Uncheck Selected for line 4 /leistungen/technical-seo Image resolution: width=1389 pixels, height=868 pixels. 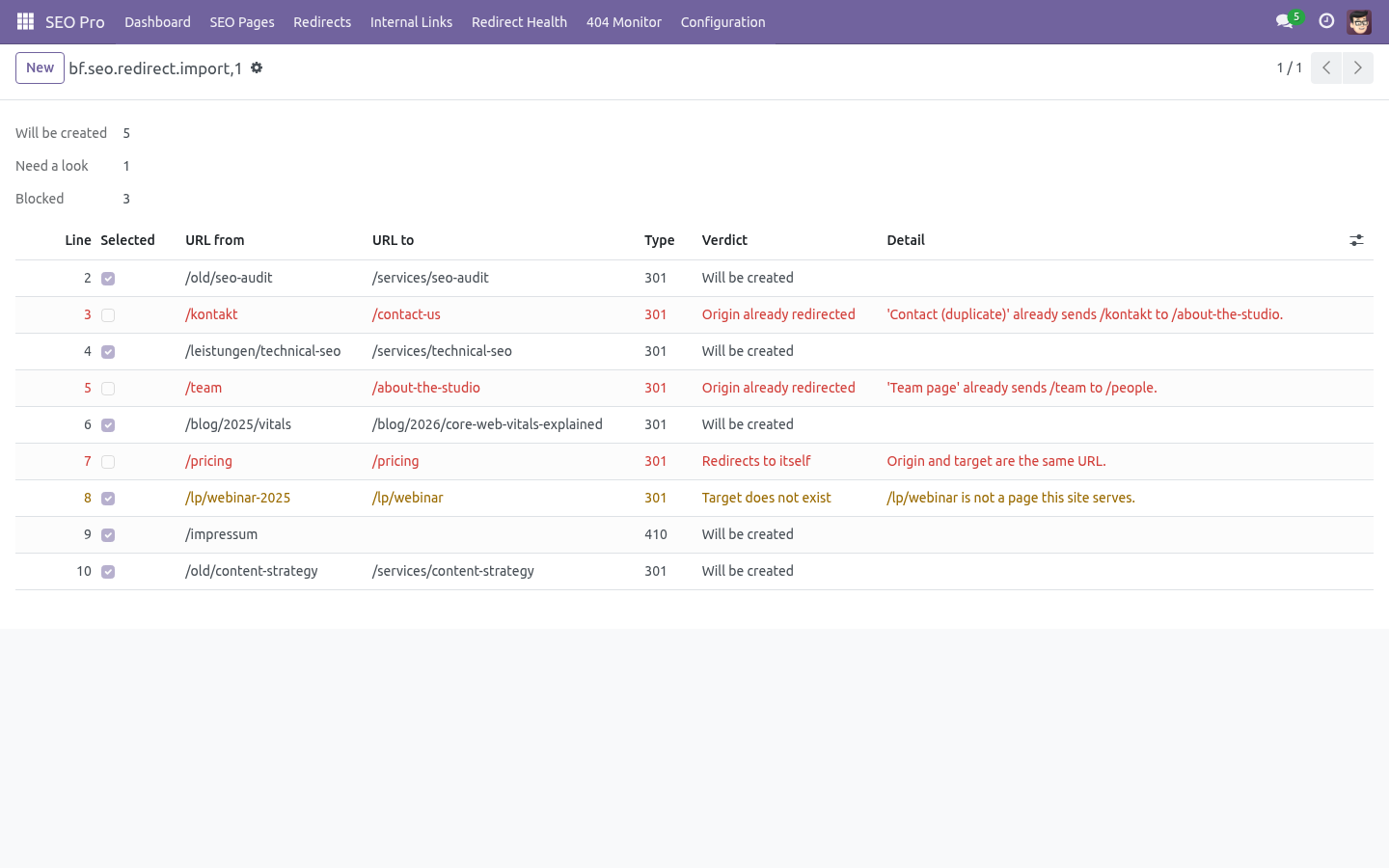[108, 352]
